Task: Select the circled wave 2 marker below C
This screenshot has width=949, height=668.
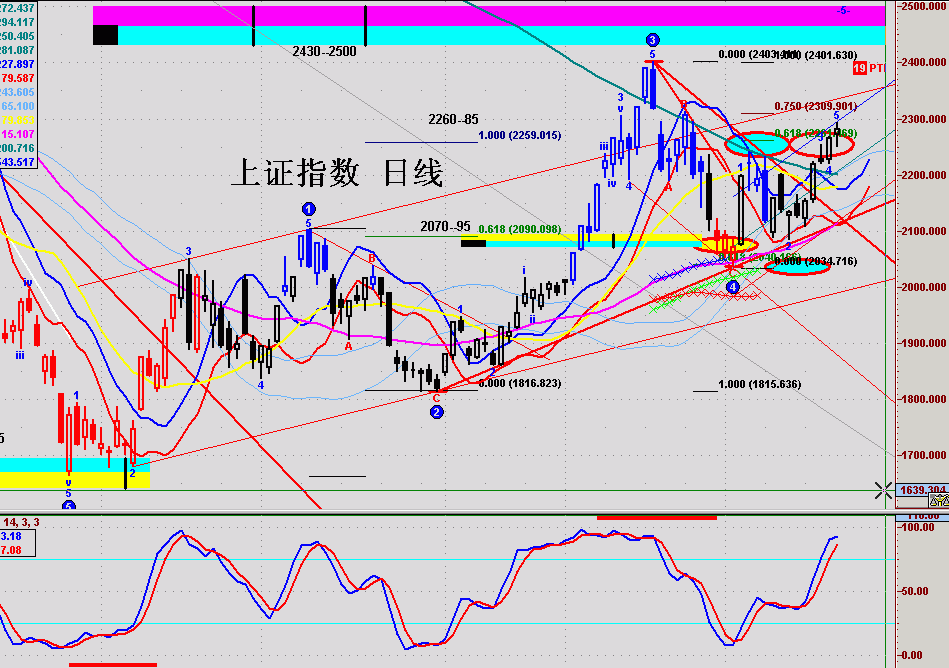Action: [x=436, y=412]
